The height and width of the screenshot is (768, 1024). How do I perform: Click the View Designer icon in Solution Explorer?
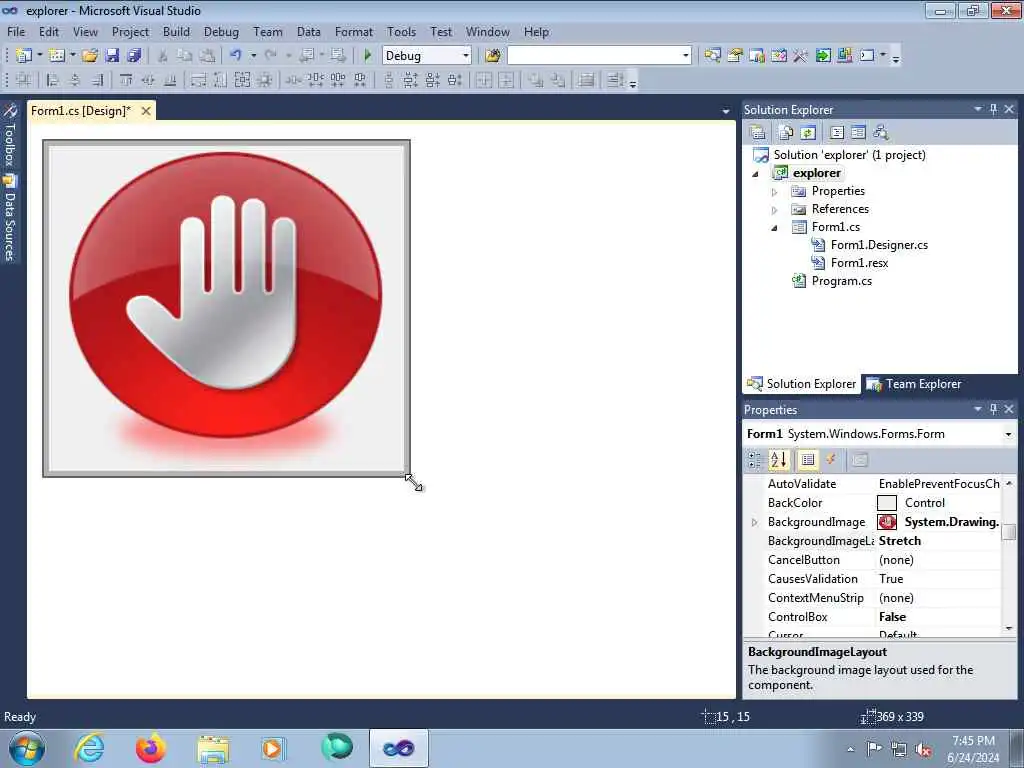click(x=858, y=133)
